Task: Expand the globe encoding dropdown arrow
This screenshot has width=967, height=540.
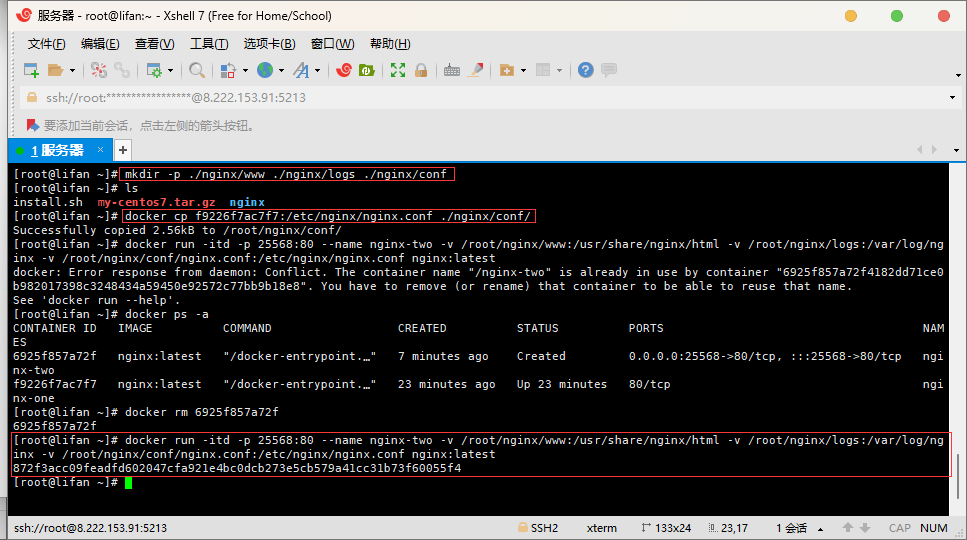Action: [281, 70]
